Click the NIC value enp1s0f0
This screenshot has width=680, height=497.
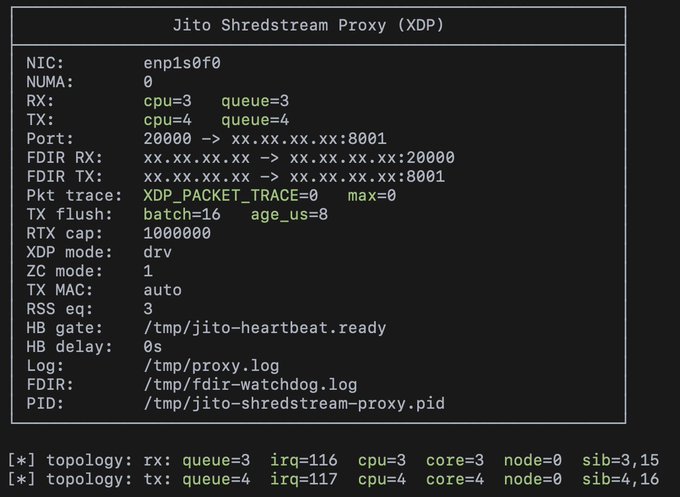[182, 63]
